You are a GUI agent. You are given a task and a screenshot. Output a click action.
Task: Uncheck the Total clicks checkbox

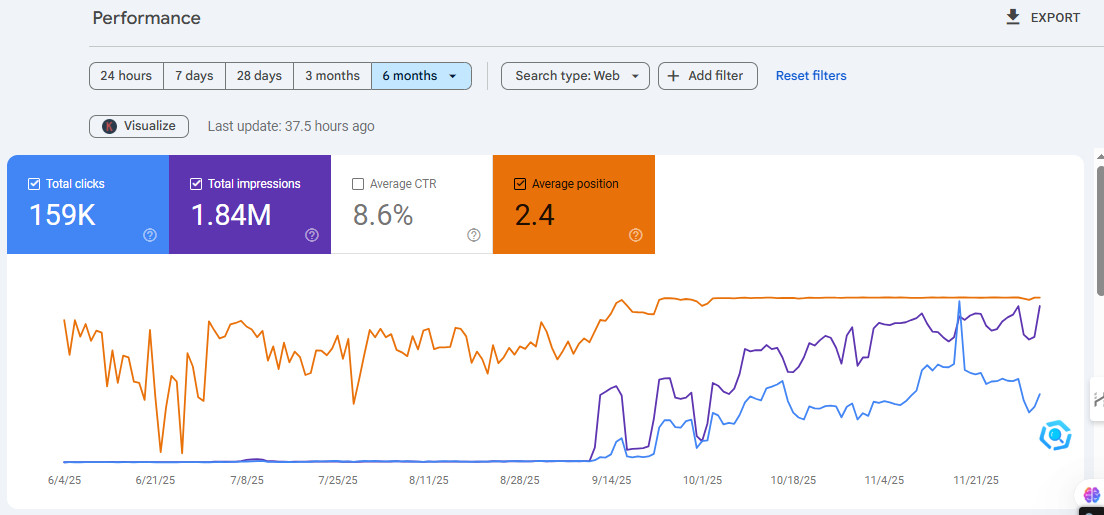pos(34,184)
